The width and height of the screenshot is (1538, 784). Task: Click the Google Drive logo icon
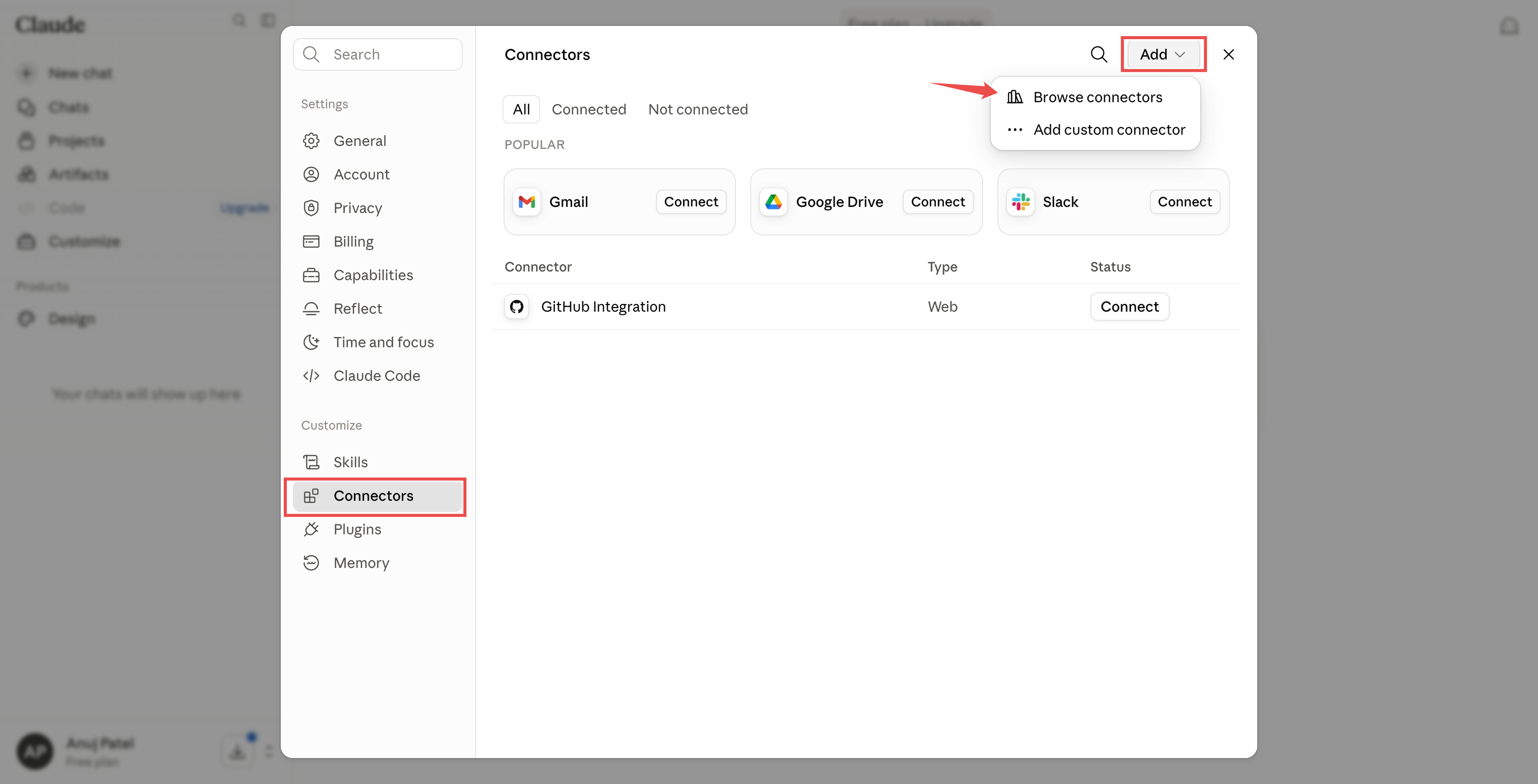773,202
